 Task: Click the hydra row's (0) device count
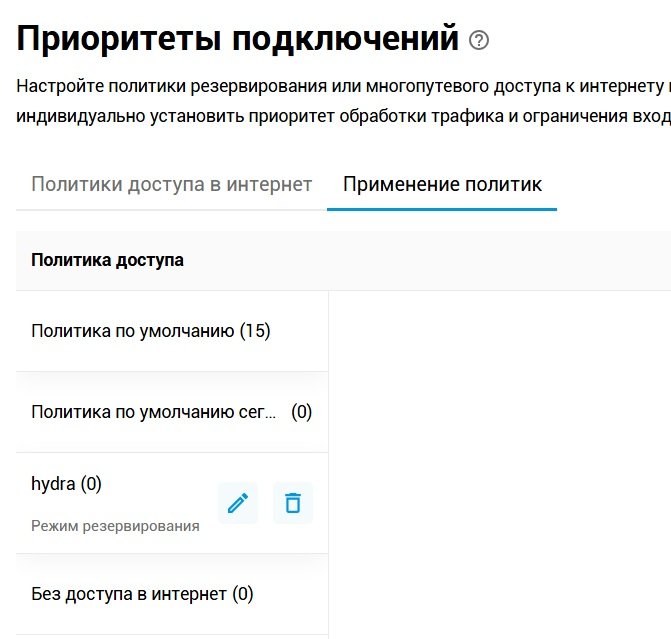pyautogui.click(x=91, y=484)
